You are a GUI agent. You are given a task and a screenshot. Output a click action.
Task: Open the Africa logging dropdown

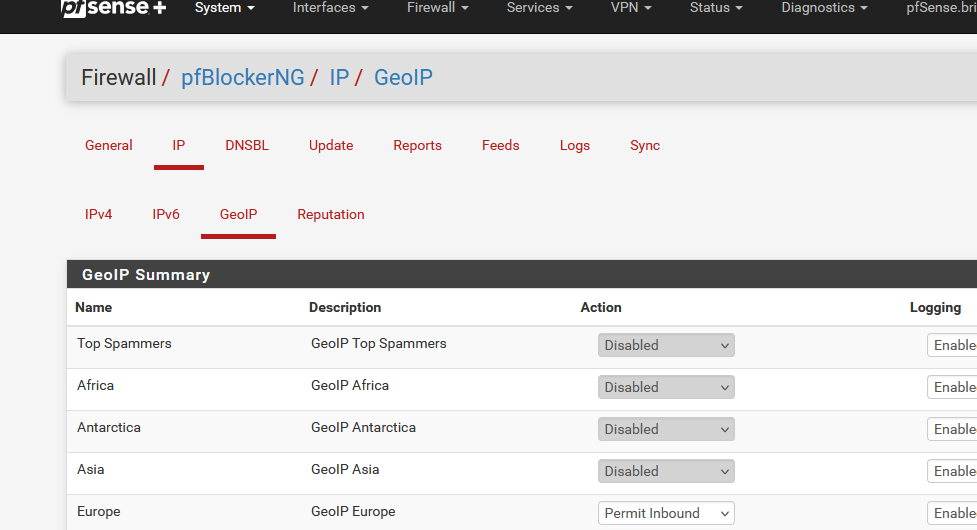[x=952, y=387]
